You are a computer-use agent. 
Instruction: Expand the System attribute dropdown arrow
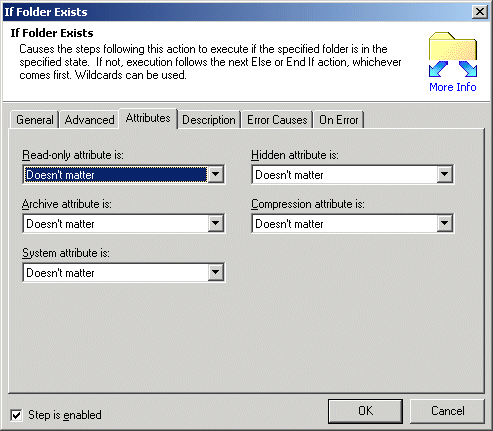[215, 272]
